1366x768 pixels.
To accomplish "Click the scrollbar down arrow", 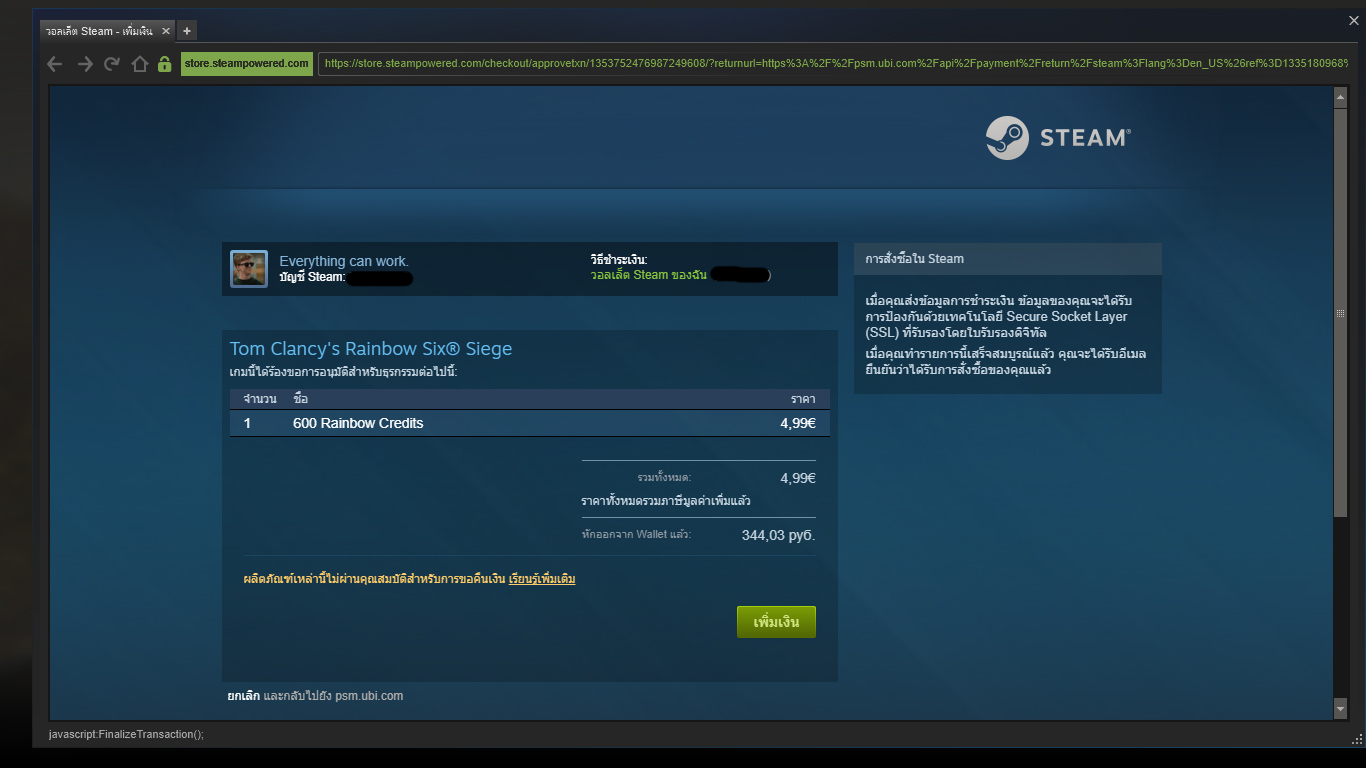I will [x=1341, y=709].
